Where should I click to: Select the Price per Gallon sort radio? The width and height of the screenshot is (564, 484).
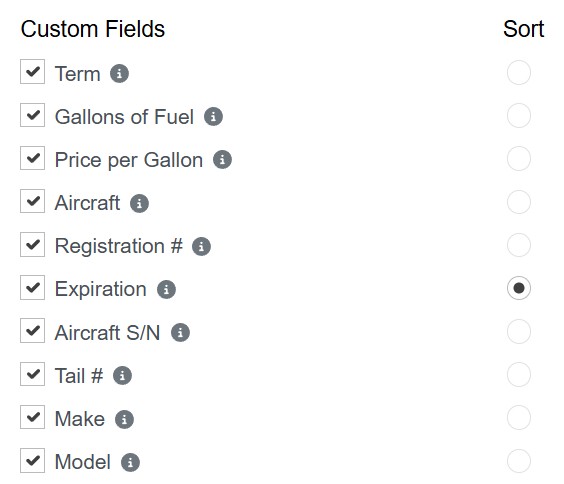click(519, 159)
